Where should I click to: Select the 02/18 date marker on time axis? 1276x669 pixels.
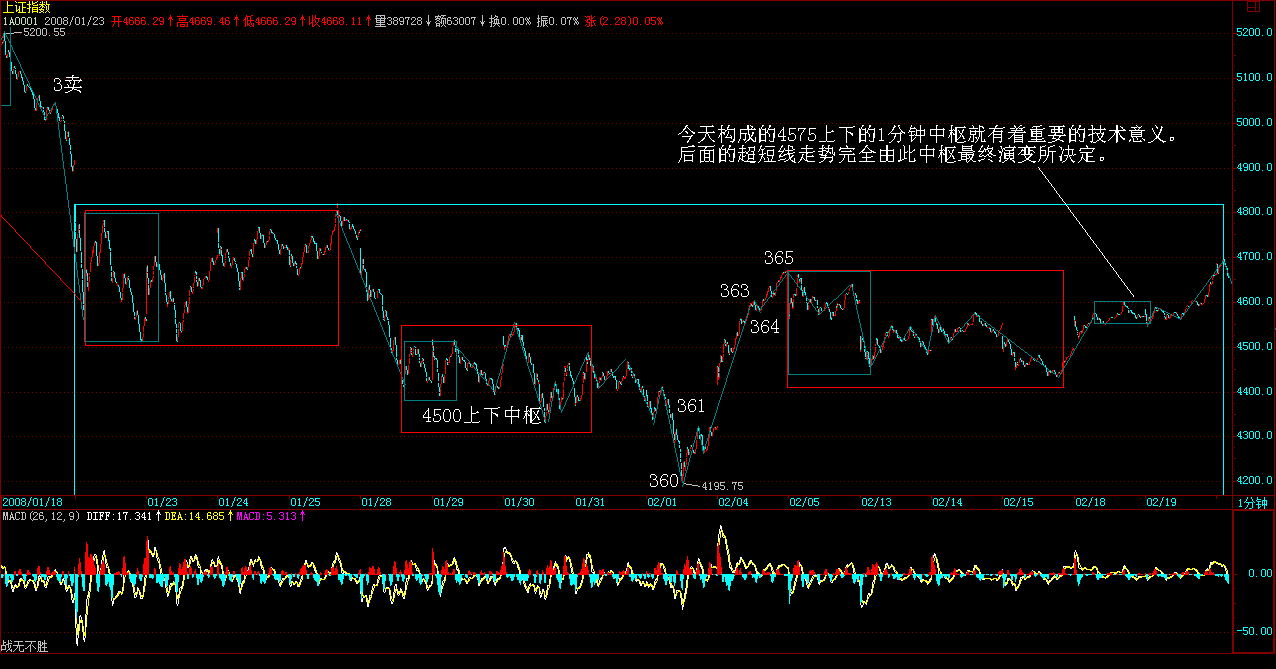coord(1089,502)
